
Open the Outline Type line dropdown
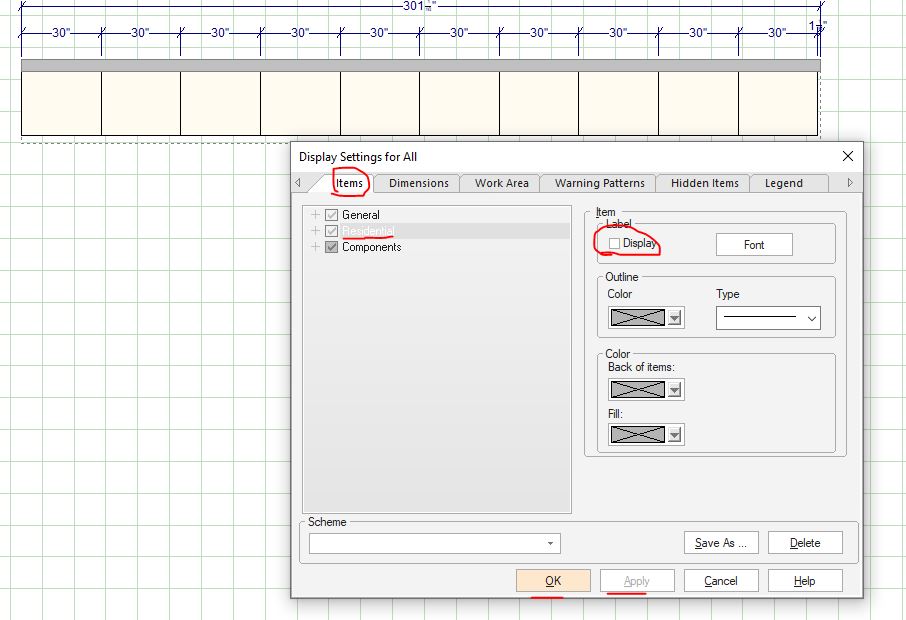(x=768, y=319)
